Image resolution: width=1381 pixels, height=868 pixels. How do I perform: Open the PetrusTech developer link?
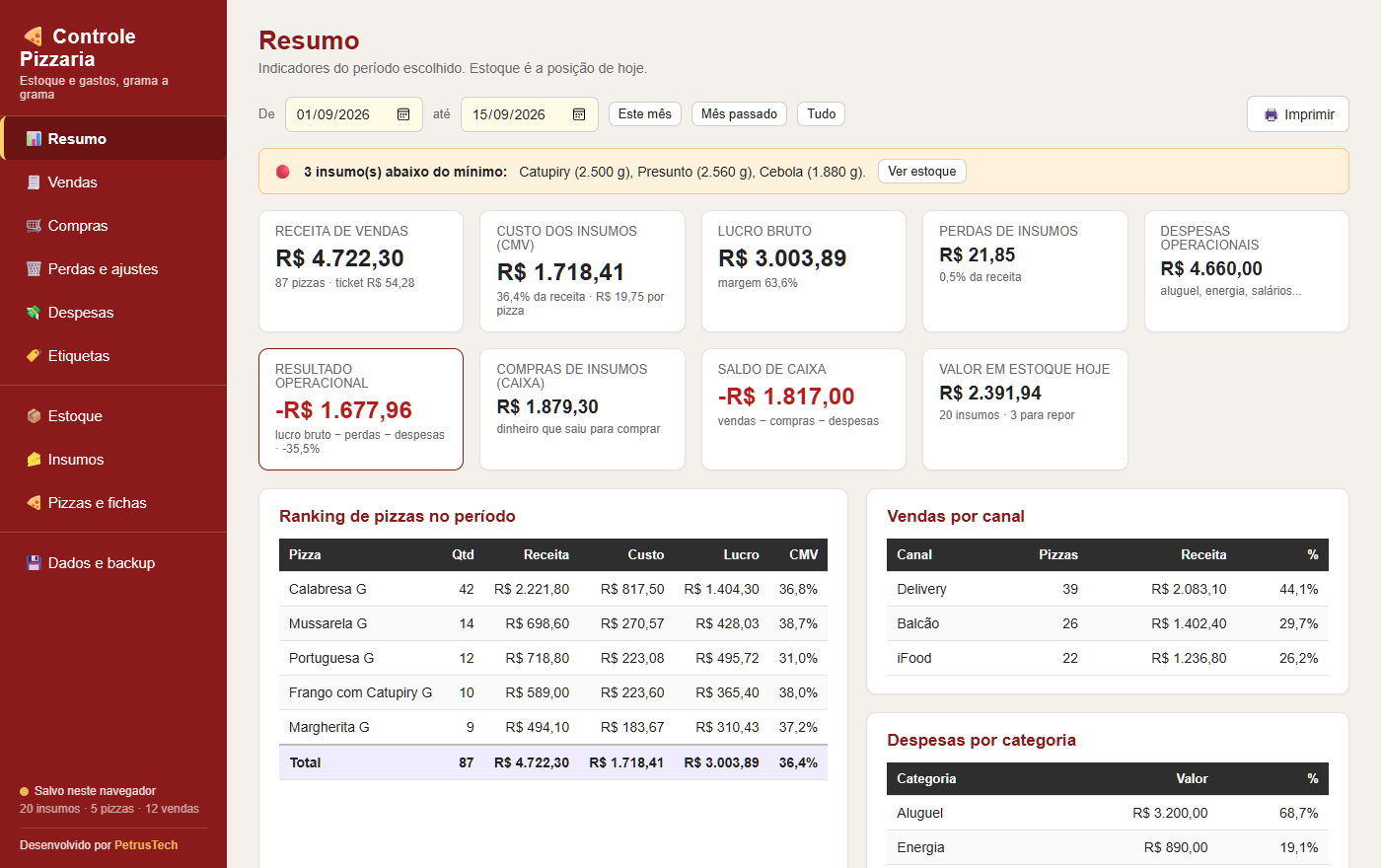(x=146, y=845)
